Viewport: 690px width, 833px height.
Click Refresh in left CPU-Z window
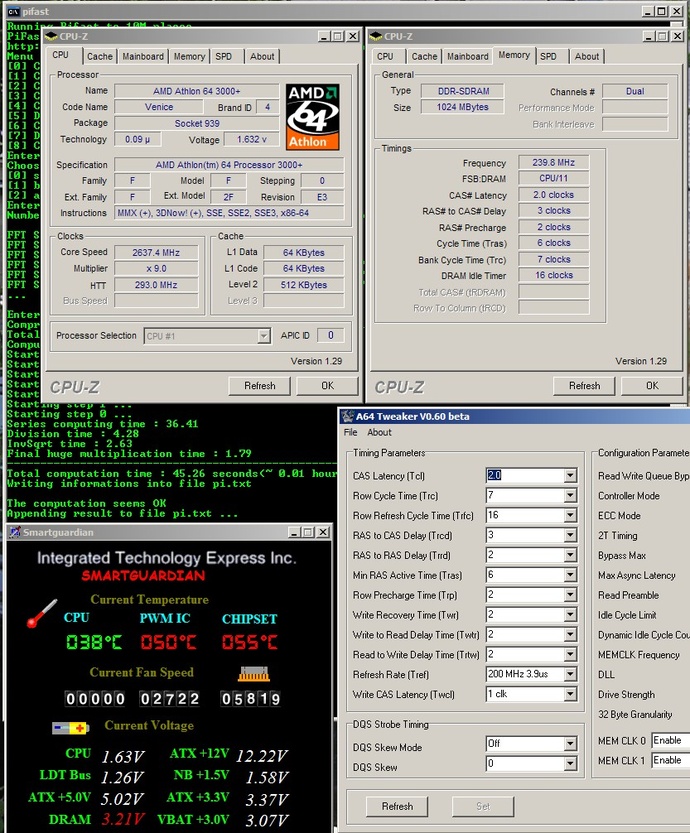point(260,386)
